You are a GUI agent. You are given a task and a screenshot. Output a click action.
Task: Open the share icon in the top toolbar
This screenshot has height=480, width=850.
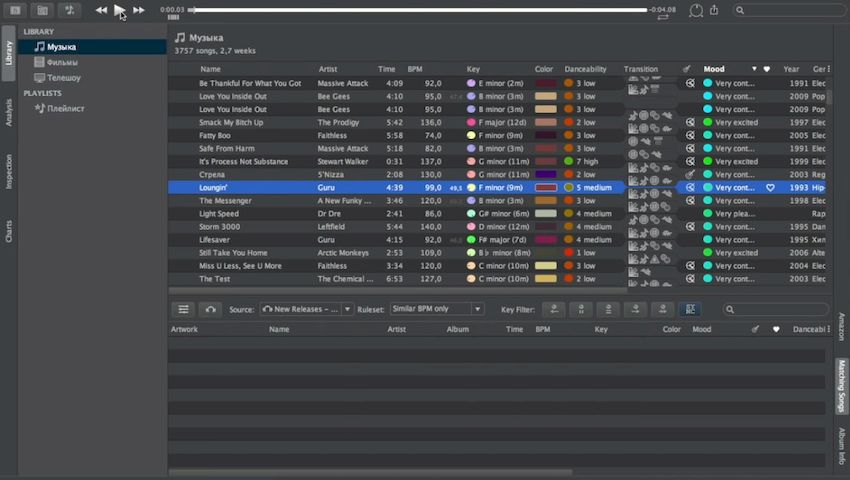pyautogui.click(x=714, y=10)
